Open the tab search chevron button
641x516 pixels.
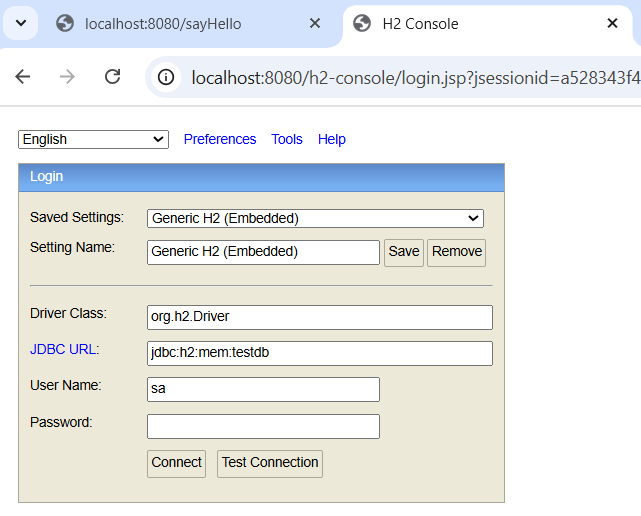pyautogui.click(x=21, y=23)
